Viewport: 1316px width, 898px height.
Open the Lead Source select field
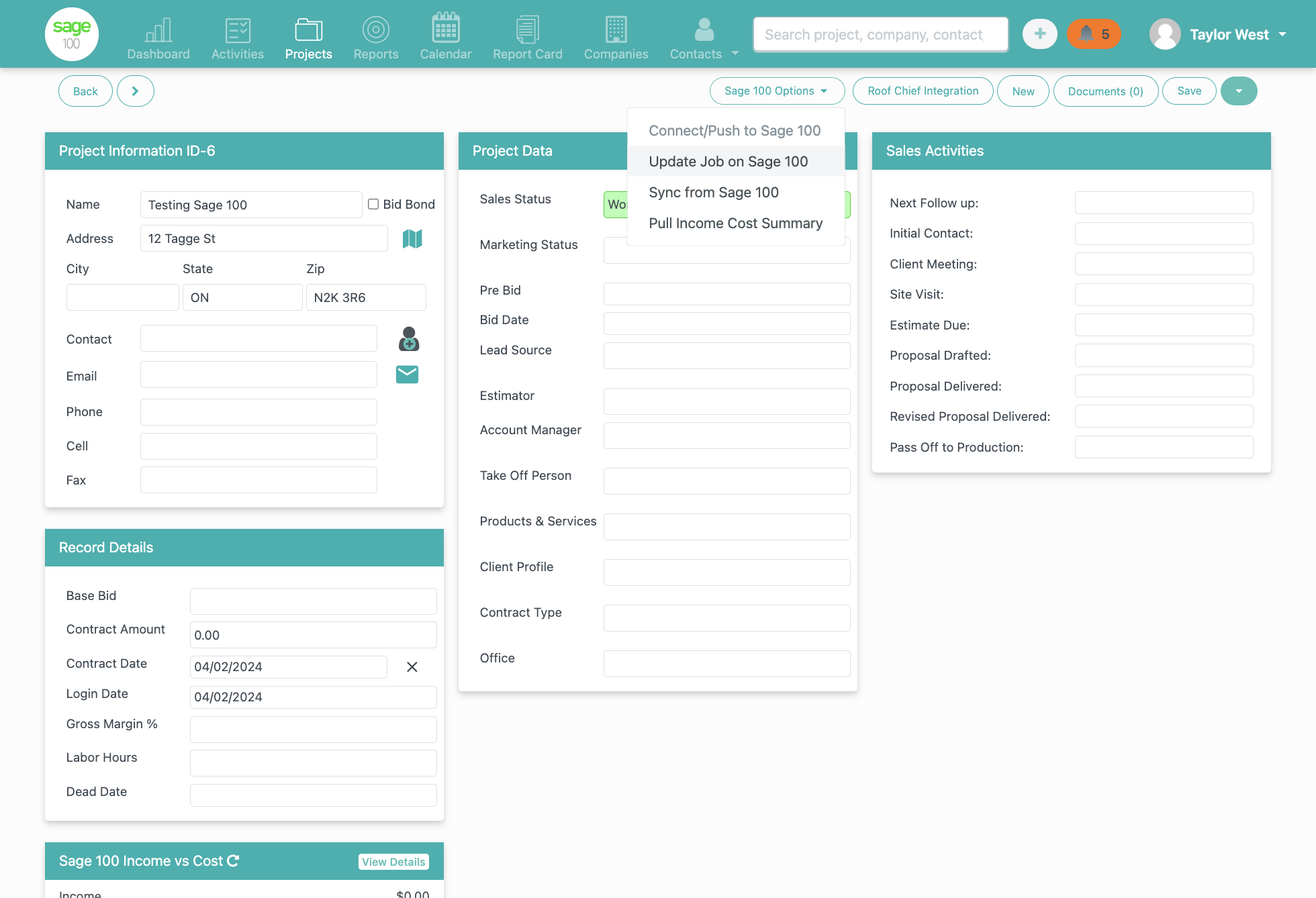tap(726, 356)
